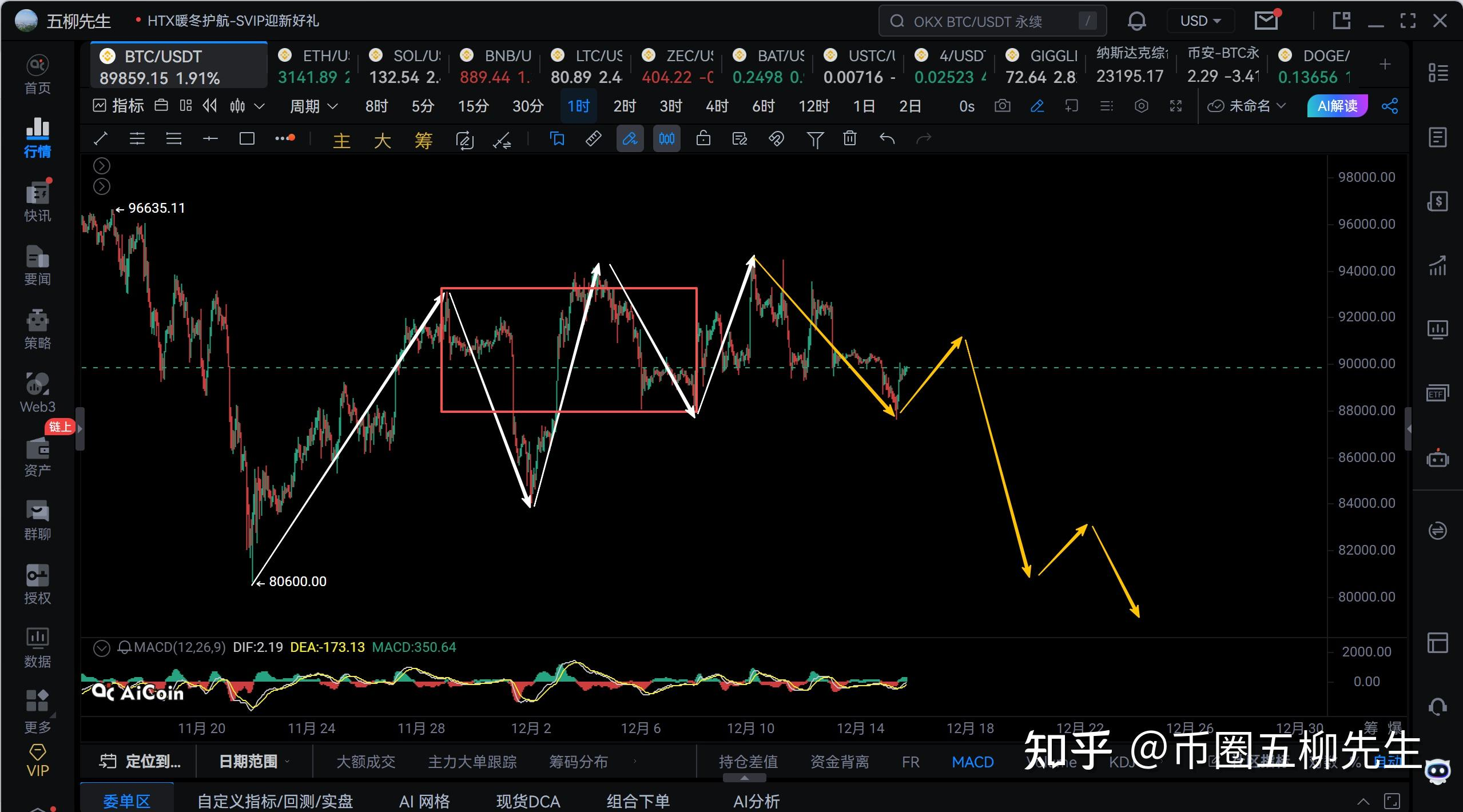Select the rectangle drawing tool
The image size is (1463, 812).
(247, 139)
